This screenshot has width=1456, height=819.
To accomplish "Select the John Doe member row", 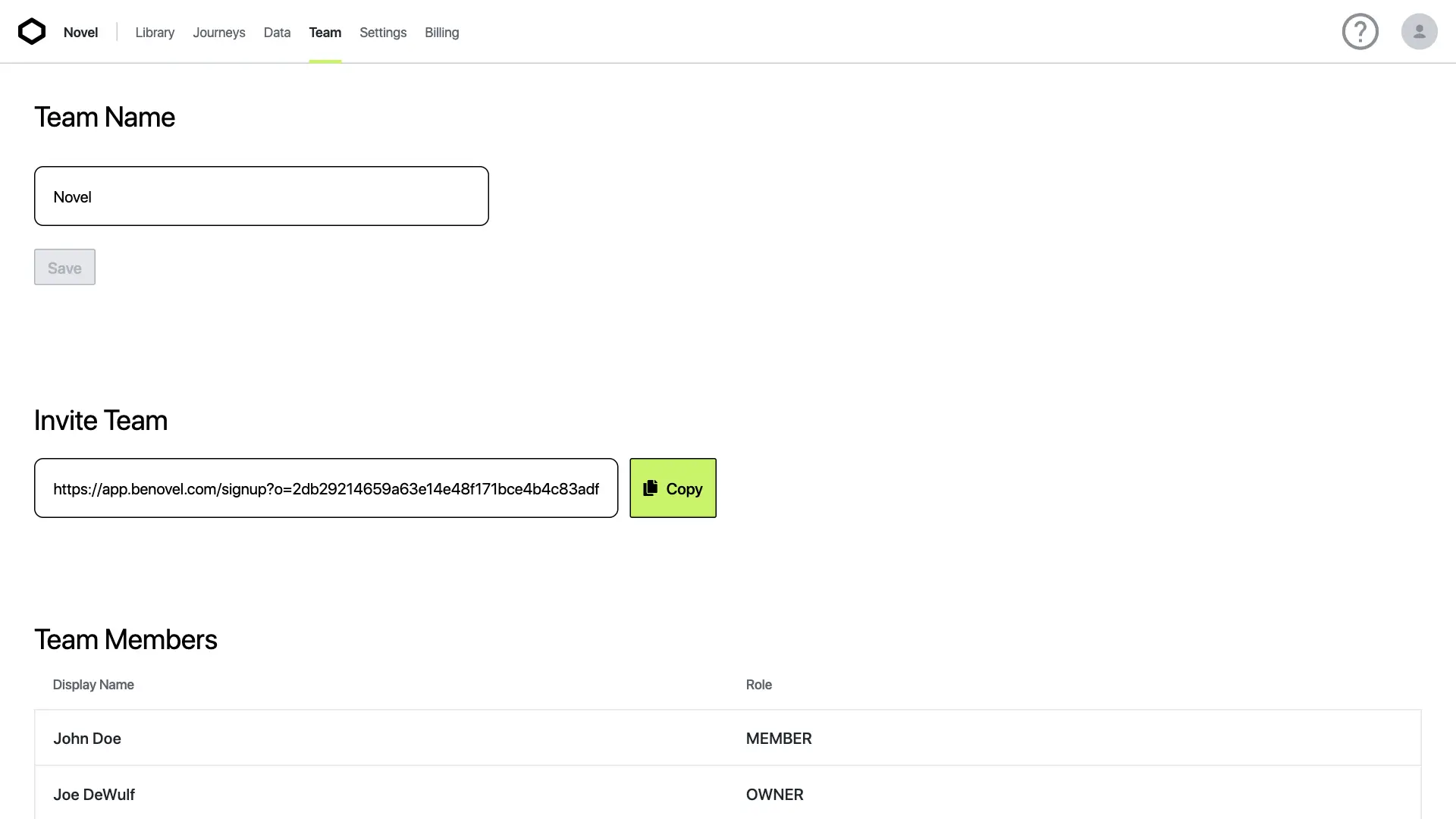I will click(x=379, y=739).
